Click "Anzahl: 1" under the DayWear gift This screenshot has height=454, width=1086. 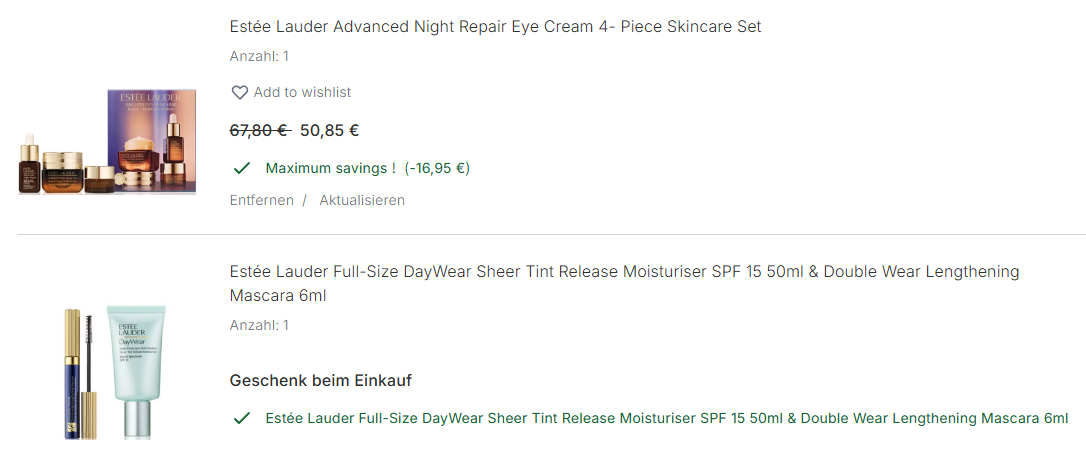click(259, 325)
